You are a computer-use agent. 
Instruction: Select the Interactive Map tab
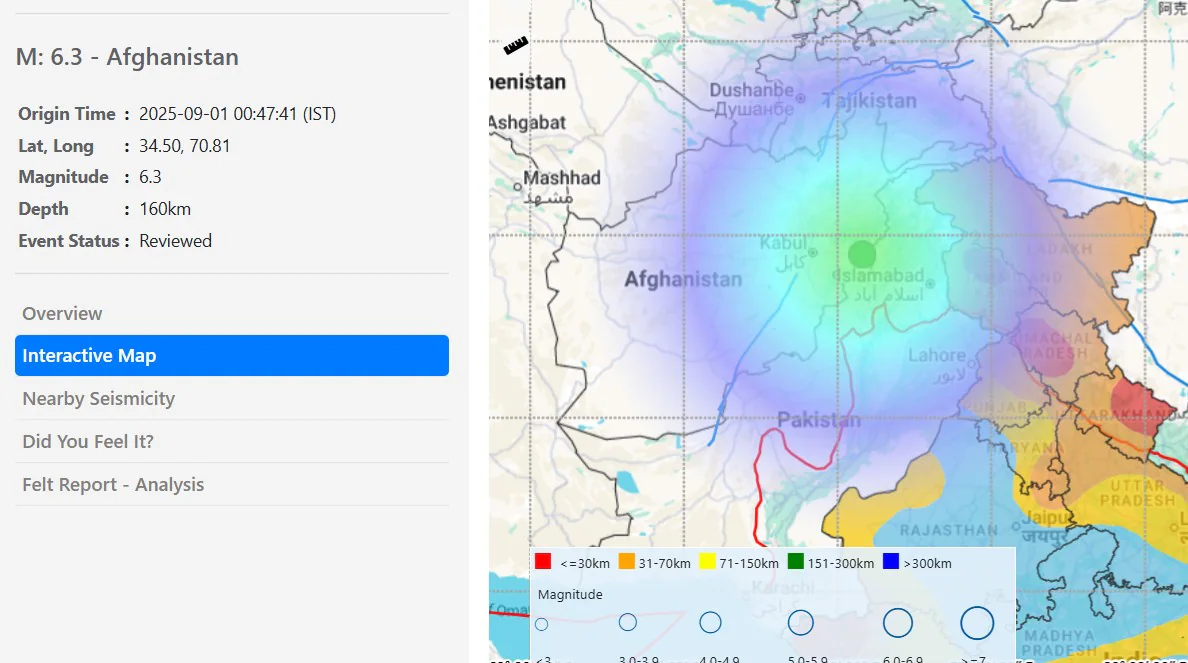(232, 355)
